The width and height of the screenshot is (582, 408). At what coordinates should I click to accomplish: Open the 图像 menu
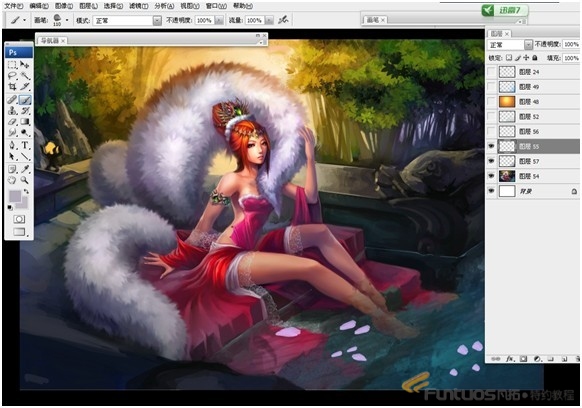point(64,6)
